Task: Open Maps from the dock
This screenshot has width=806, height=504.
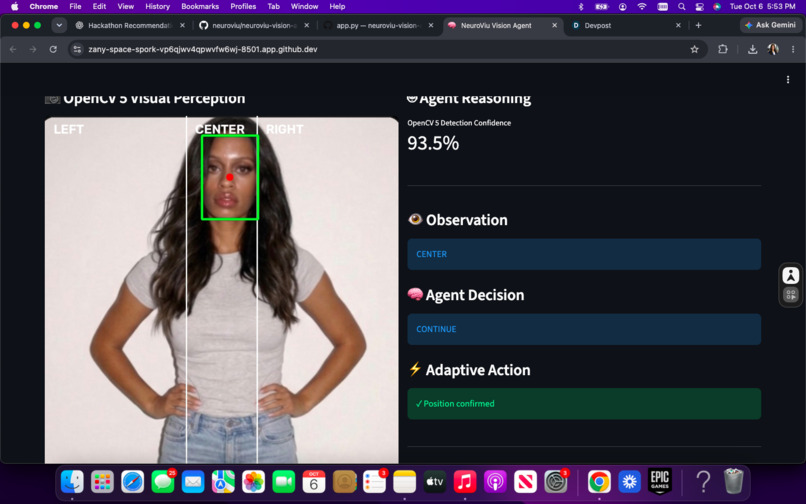Action: click(223, 482)
